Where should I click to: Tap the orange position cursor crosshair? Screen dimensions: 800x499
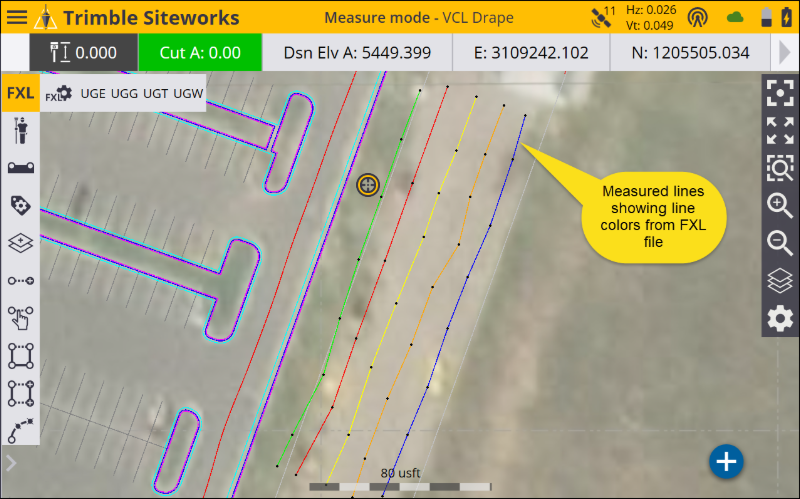tap(368, 185)
